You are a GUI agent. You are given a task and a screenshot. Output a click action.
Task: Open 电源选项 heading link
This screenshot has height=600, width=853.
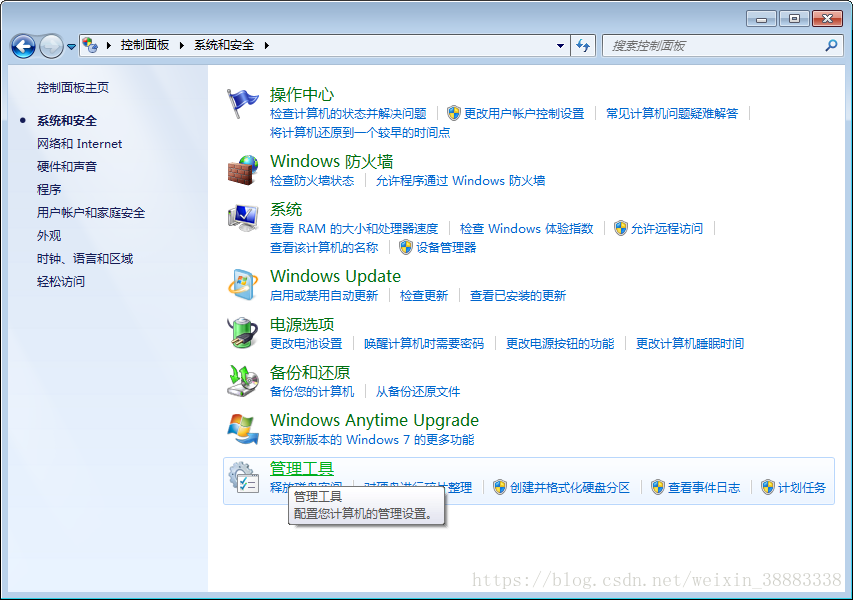302,325
